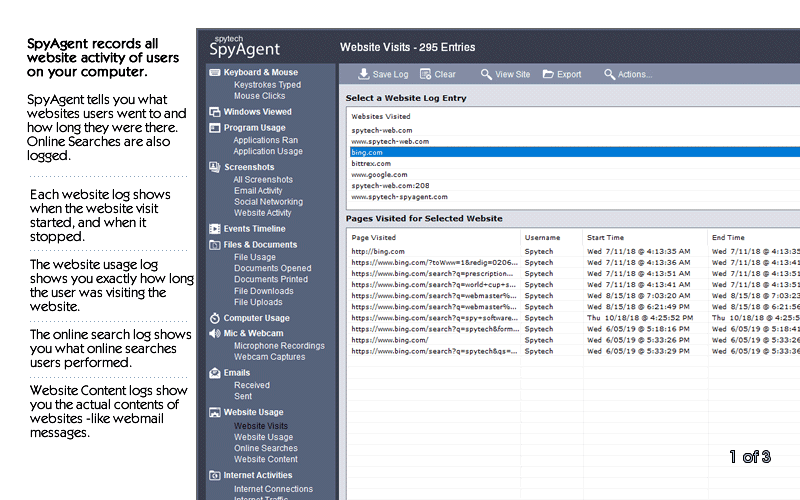Screen dimensions: 800x500
Task: Open Microphone Recordings
Action: [279, 346]
